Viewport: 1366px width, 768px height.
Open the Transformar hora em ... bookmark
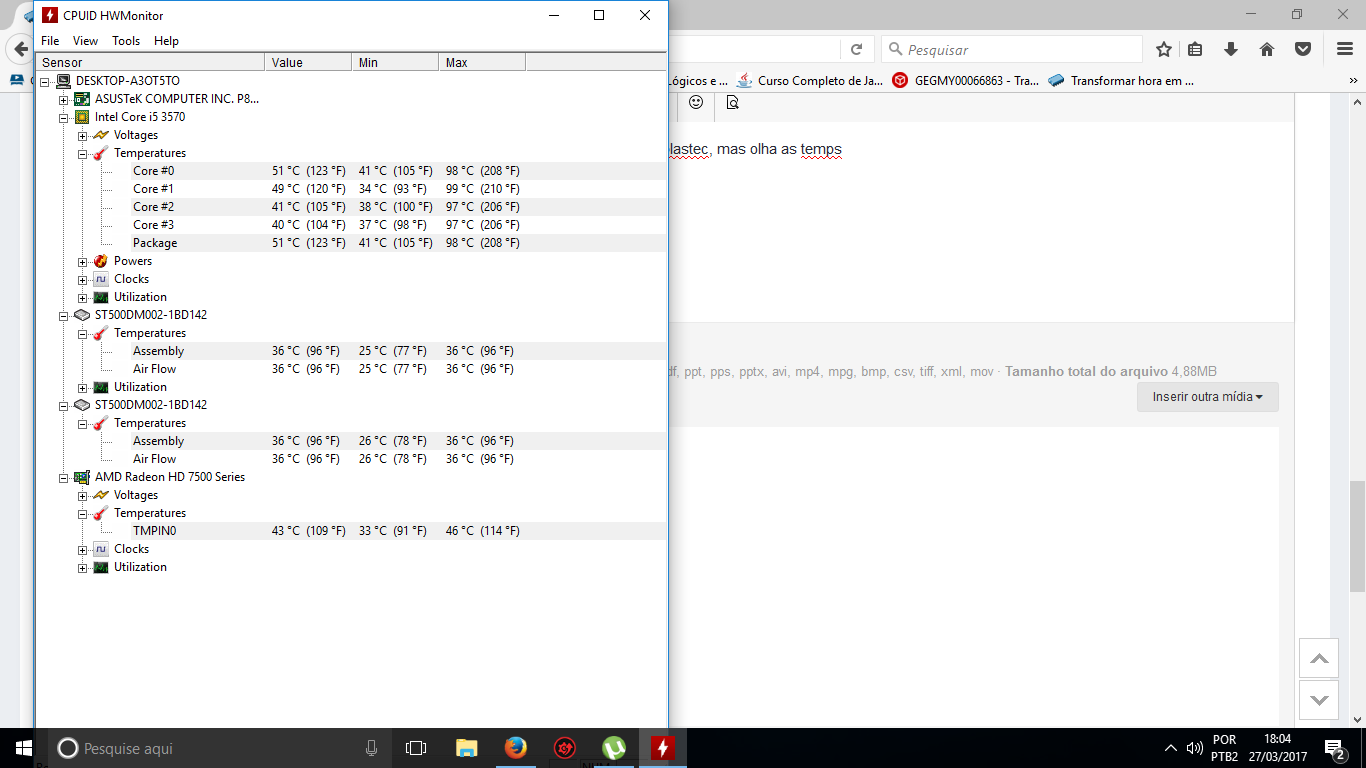click(x=1121, y=81)
